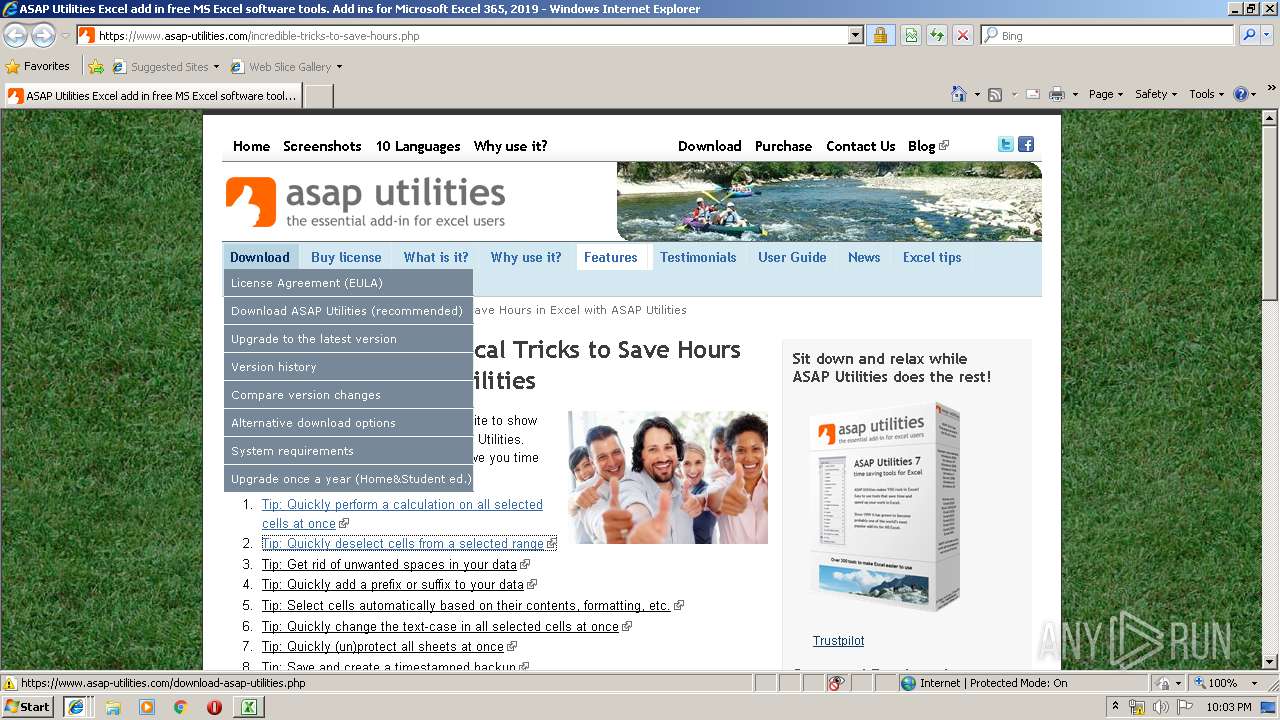1280x720 pixels.
Task: Select Download ASAP Utilities (recommended) item
Action: click(348, 311)
